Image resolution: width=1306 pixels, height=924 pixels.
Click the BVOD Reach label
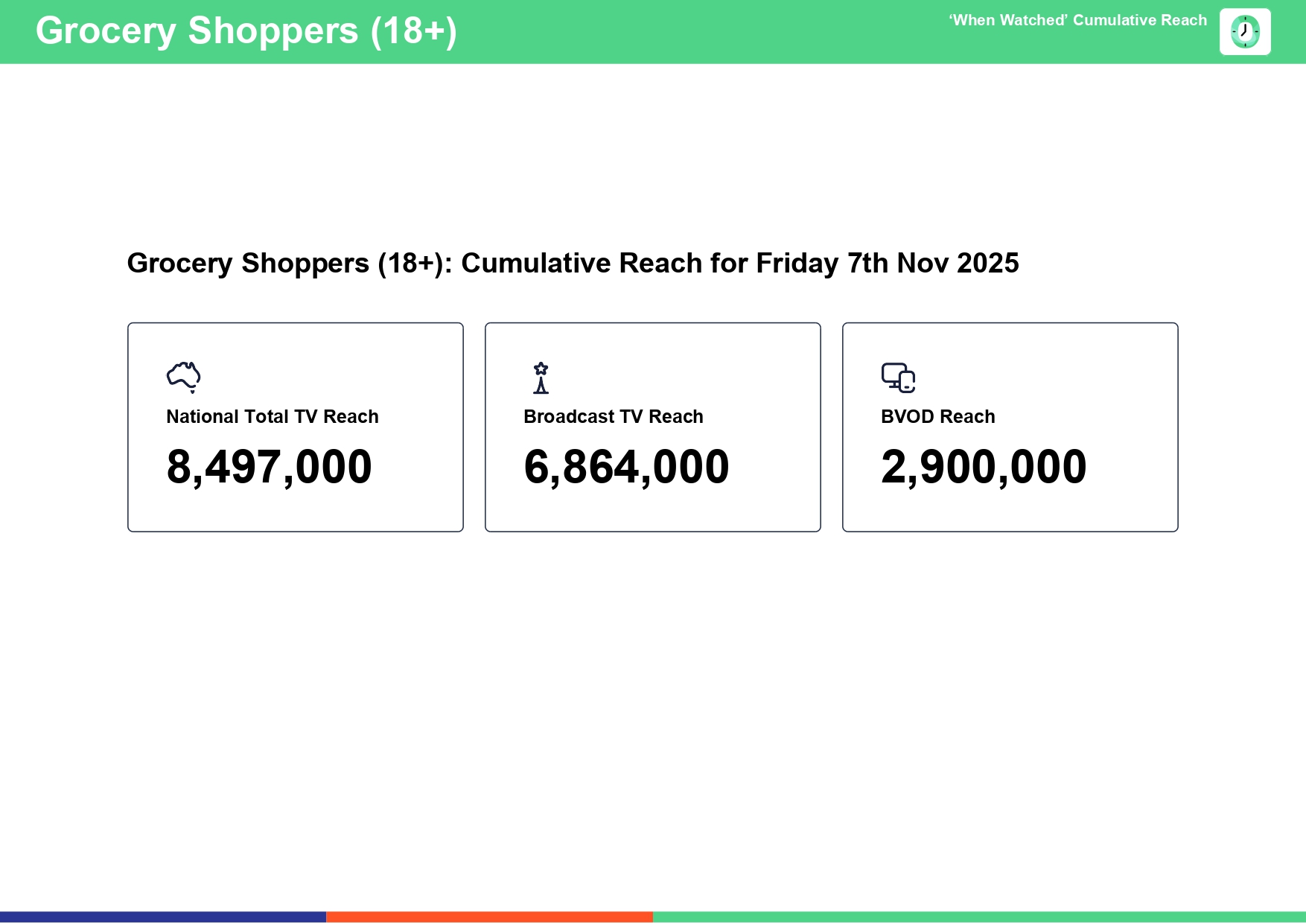pos(937,417)
